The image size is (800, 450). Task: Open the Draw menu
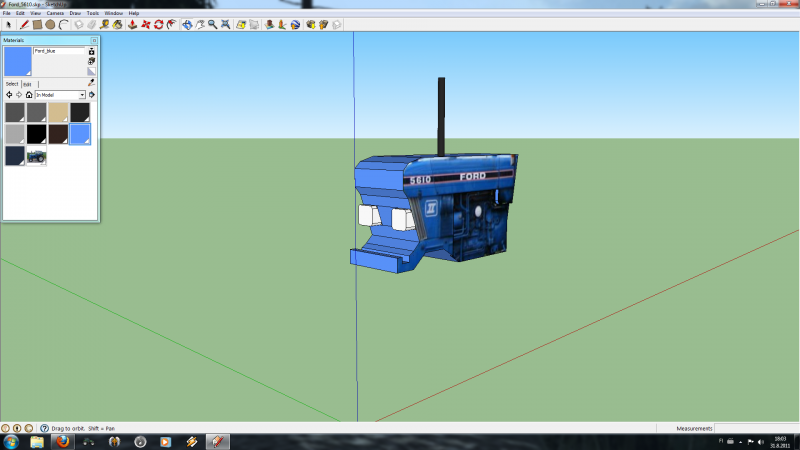tap(76, 13)
